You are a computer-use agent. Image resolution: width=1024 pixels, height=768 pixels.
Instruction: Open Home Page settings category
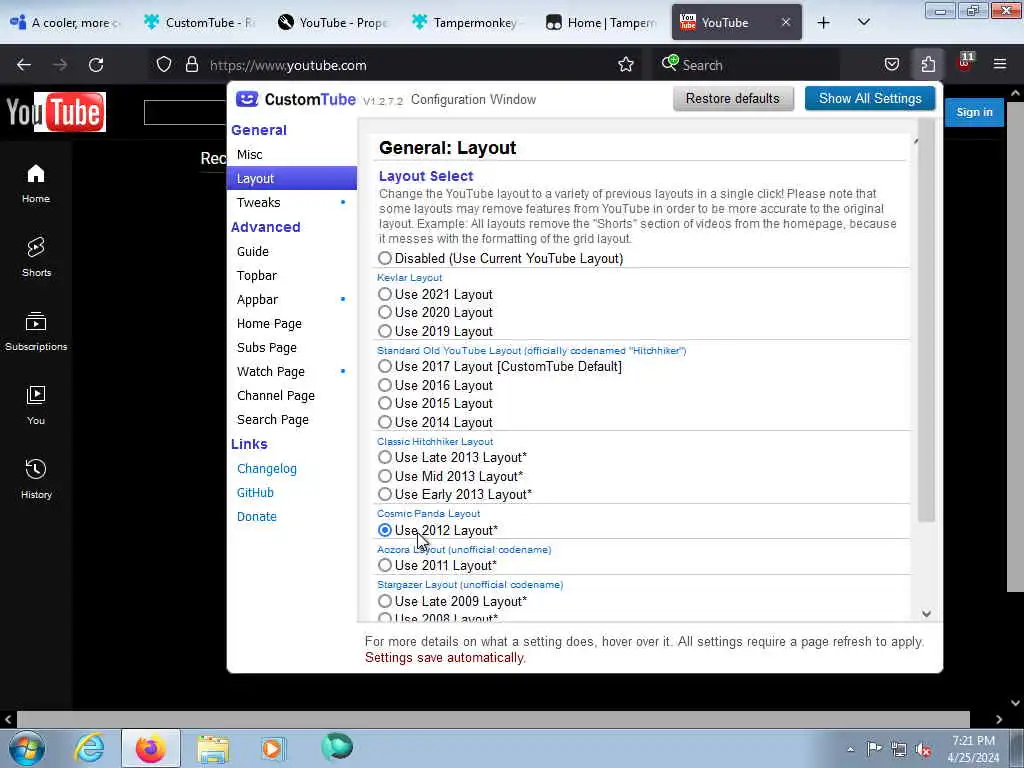[x=291, y=324]
